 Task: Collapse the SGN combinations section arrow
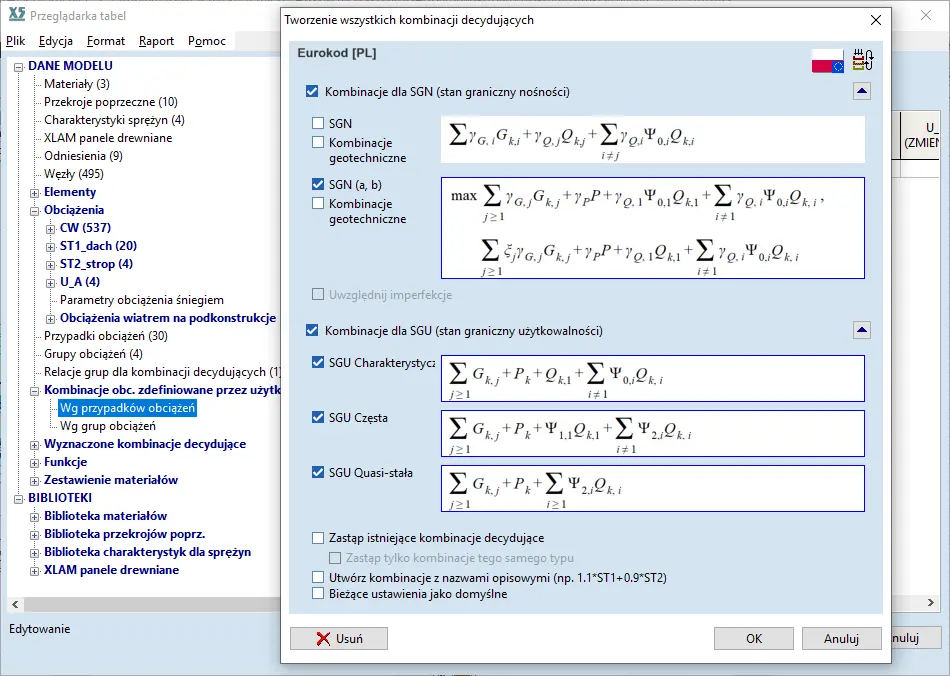click(861, 91)
